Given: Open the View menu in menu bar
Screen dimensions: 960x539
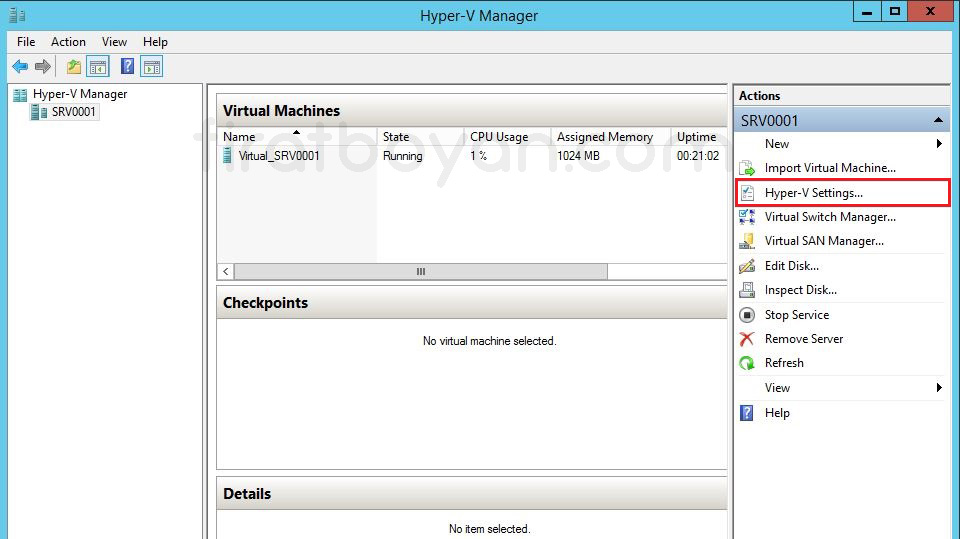Looking at the screenshot, I should click(x=114, y=42).
